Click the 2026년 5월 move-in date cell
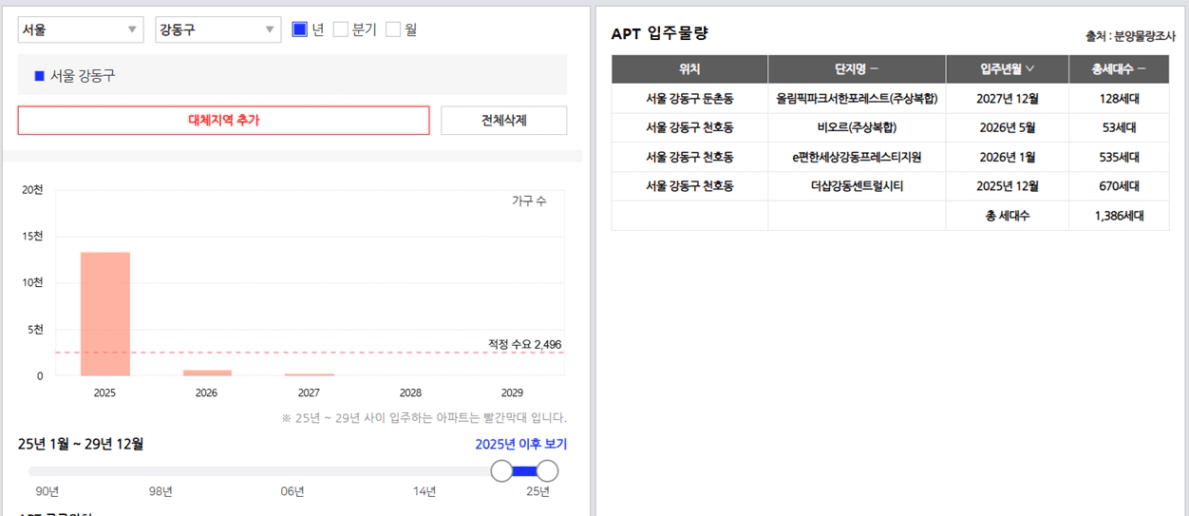This screenshot has width=1189, height=516. [x=1008, y=127]
